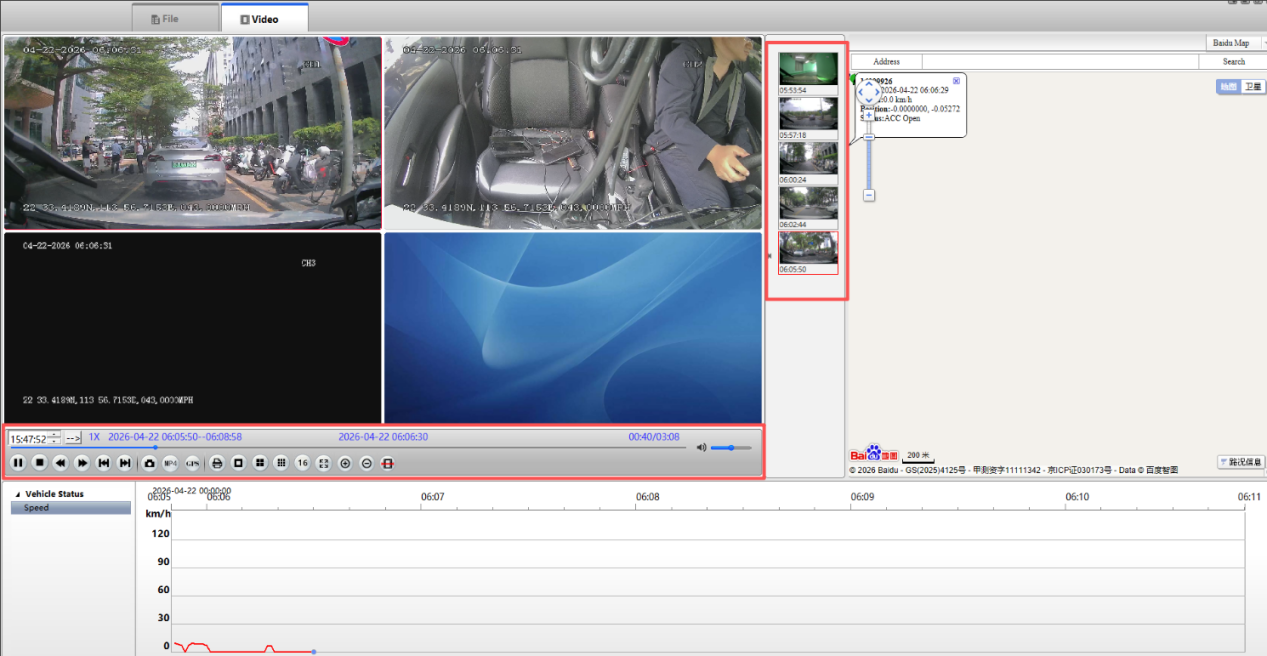Click the MP4 export icon
The image size is (1267, 656).
[x=170, y=463]
